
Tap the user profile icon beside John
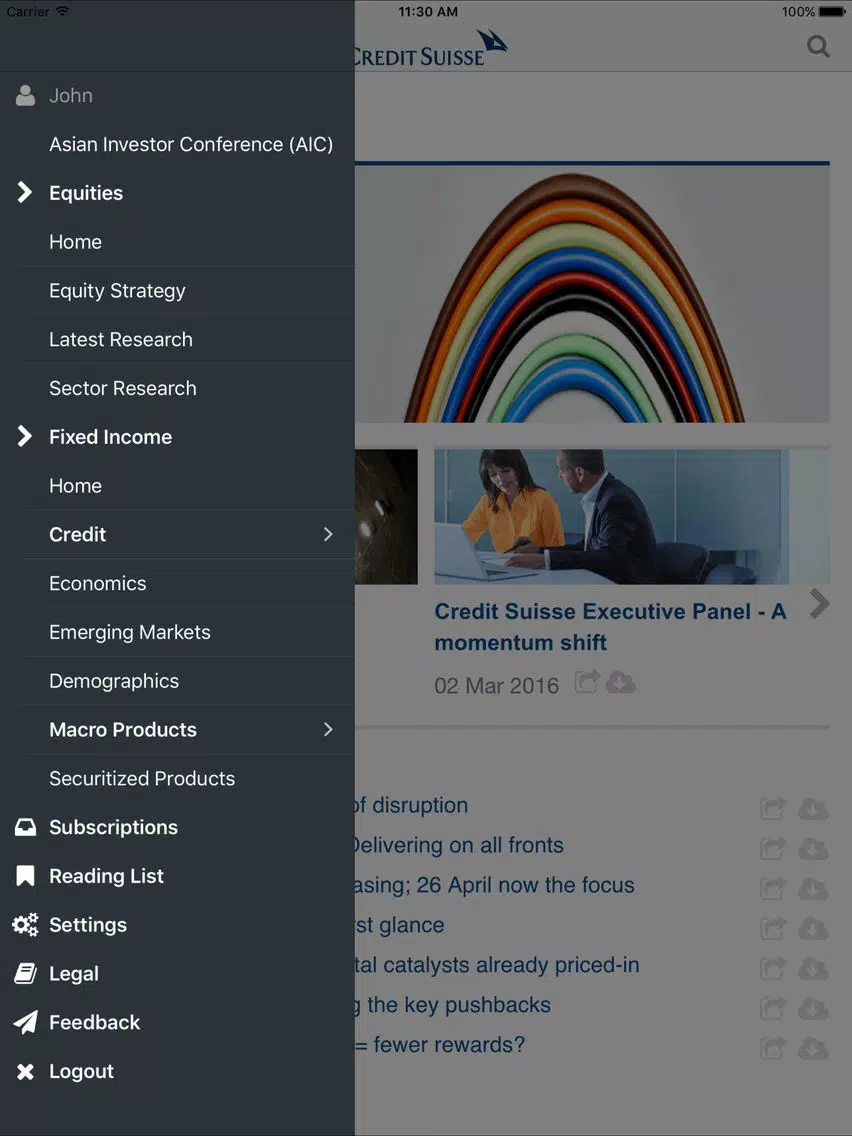(x=25, y=96)
